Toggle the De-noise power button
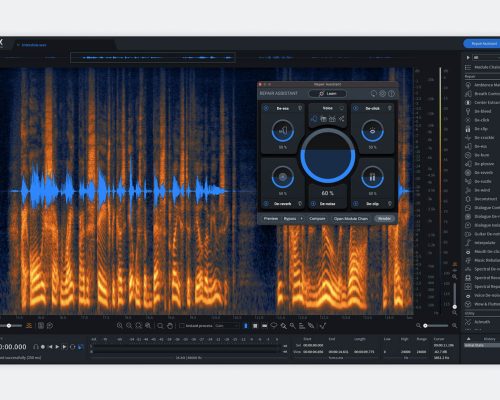Viewport: 500px width, 400px height. (x=313, y=203)
